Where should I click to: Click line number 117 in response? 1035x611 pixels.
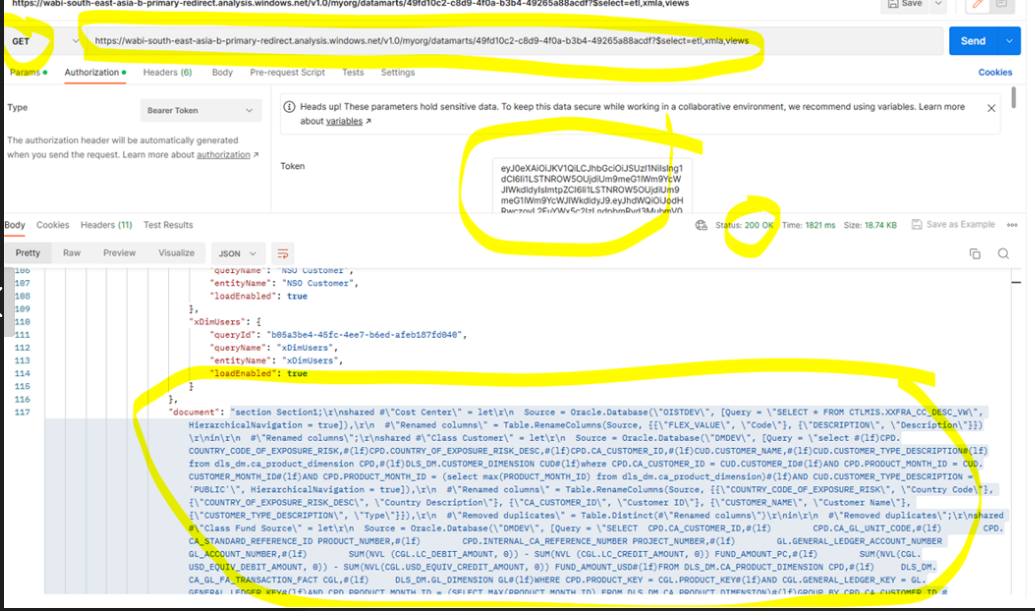point(22,412)
